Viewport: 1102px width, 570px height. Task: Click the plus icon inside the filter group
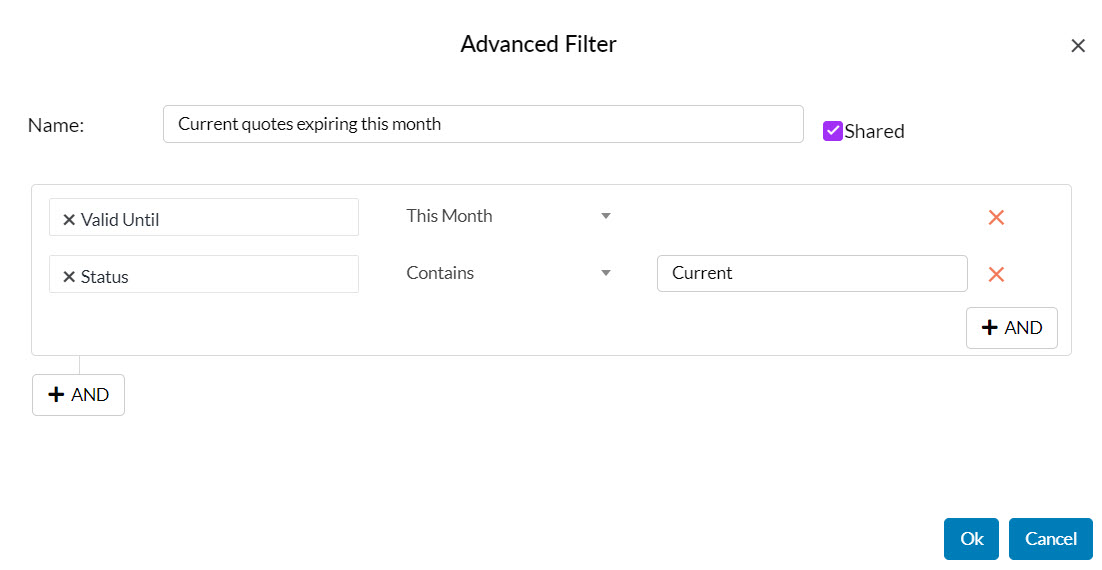(x=990, y=328)
